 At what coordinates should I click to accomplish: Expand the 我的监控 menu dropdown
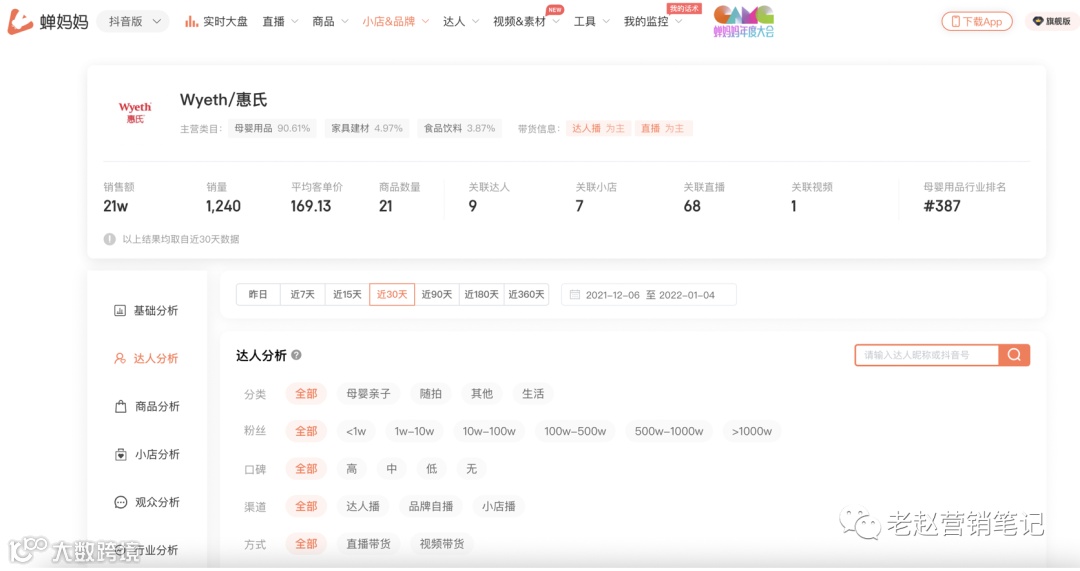click(653, 21)
